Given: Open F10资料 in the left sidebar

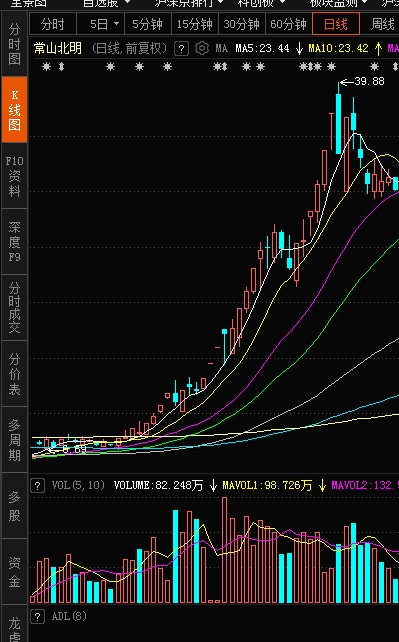Looking at the screenshot, I should 14,176.
